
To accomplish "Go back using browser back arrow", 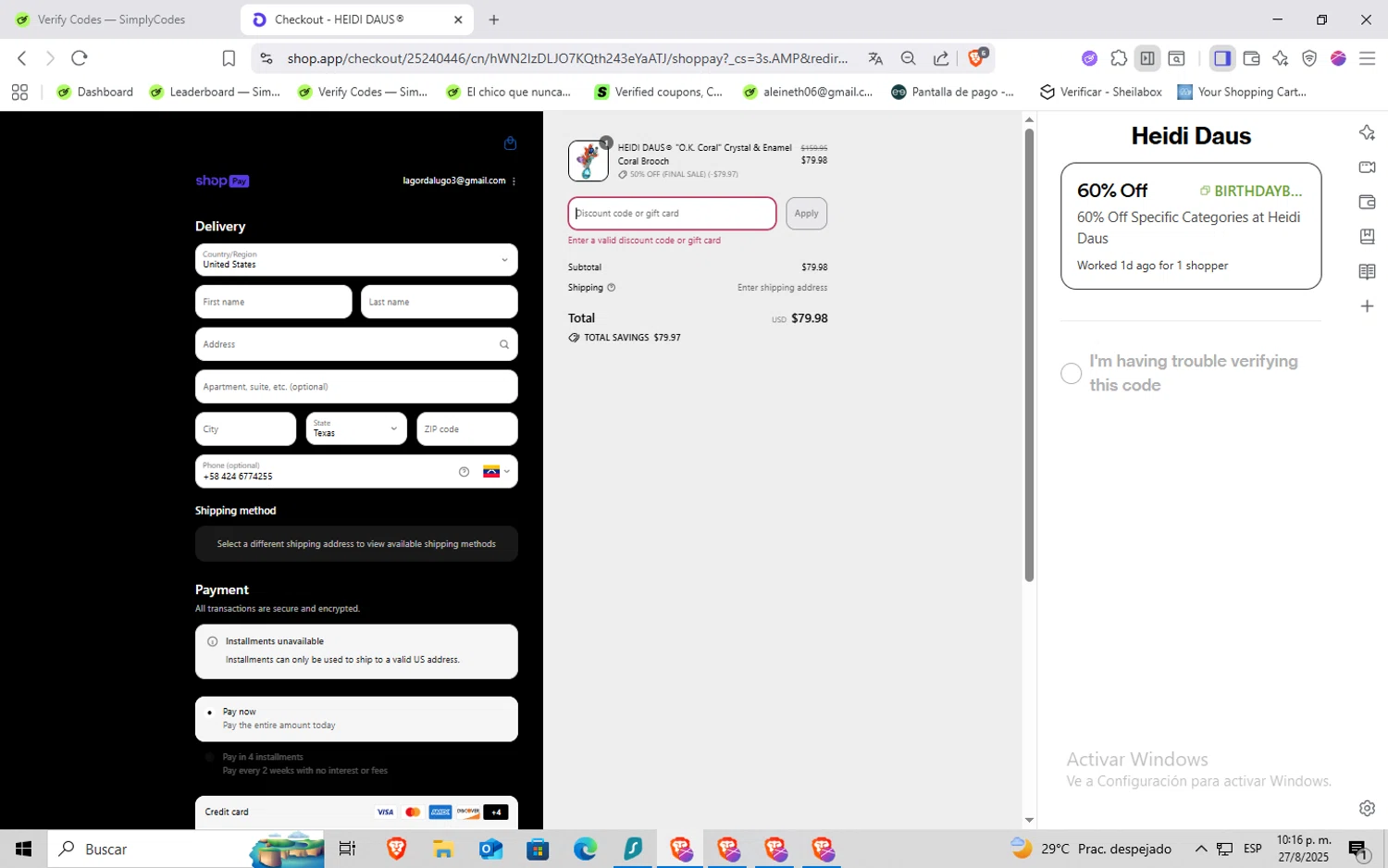I will point(21,58).
